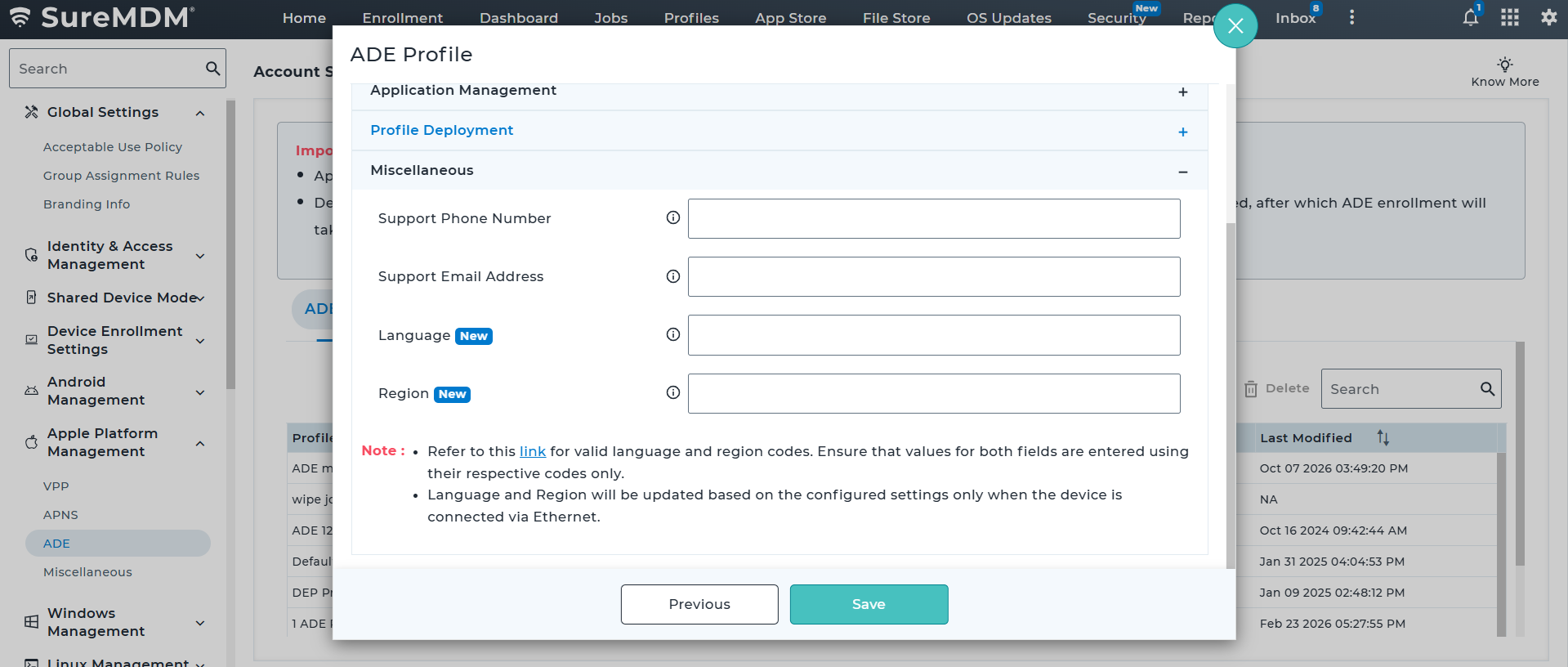Select VPP under Apple Platform Management
This screenshot has height=667, width=1568.
(56, 486)
